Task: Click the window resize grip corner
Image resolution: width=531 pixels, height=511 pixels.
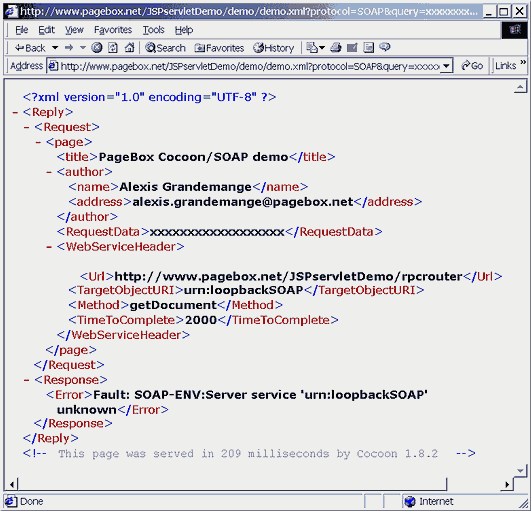Action: pos(523,503)
